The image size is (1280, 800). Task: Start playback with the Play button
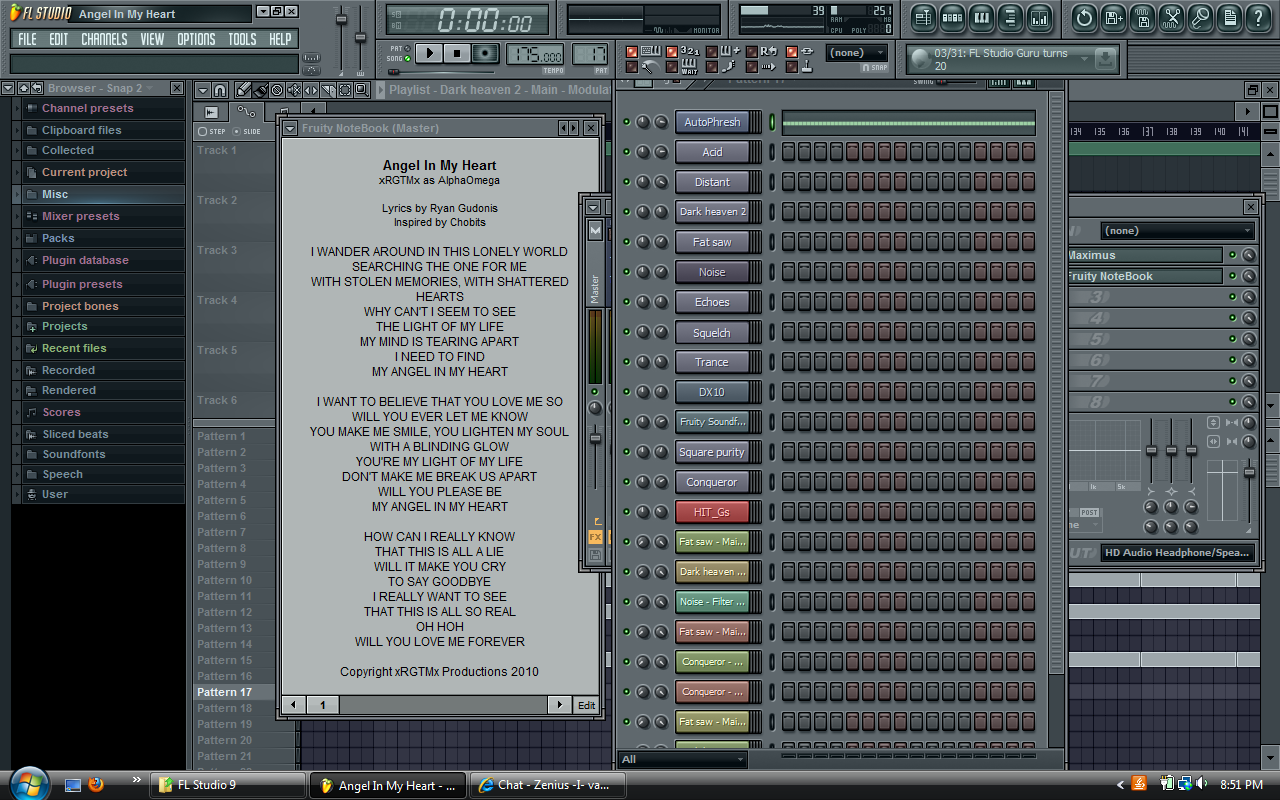click(429, 53)
